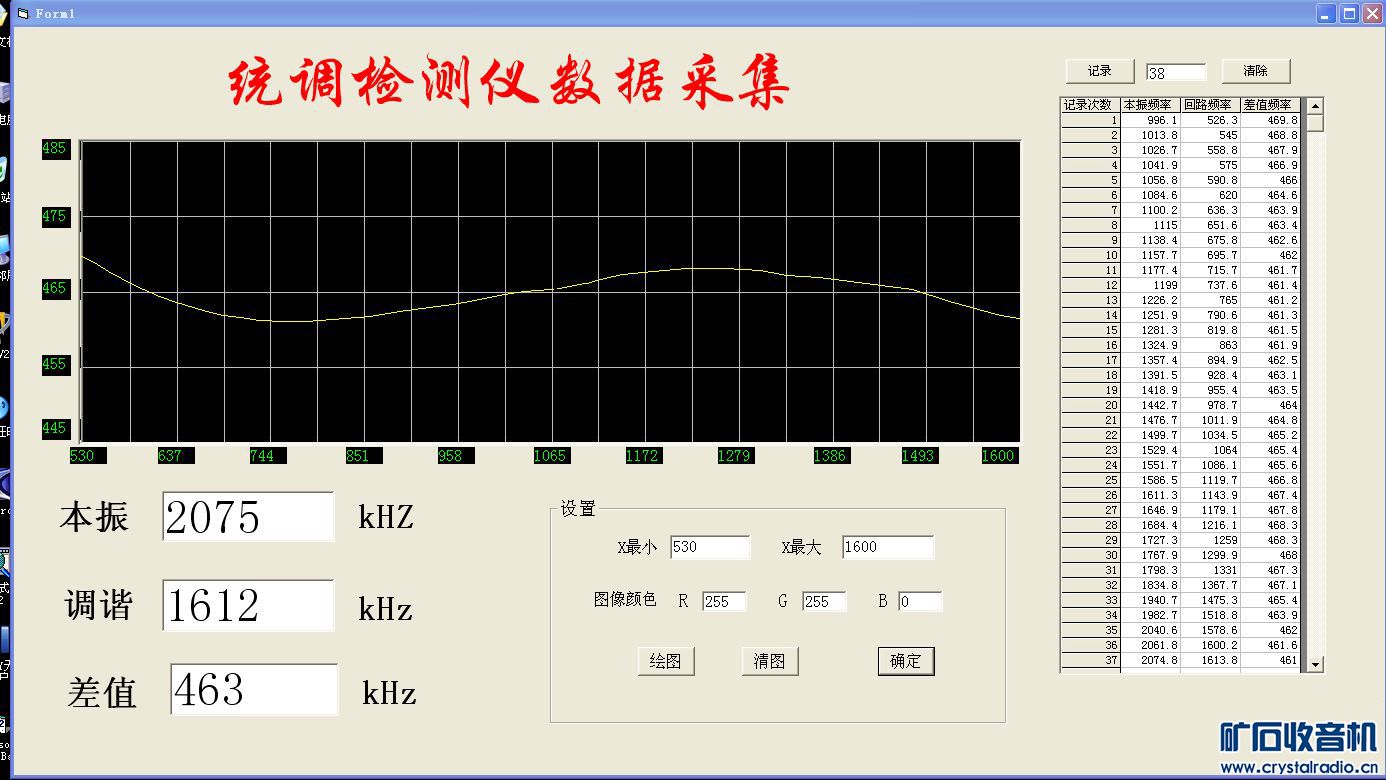The width and height of the screenshot is (1386, 780).
Task: Select the 回路频率 column header
Action: click(x=1210, y=105)
